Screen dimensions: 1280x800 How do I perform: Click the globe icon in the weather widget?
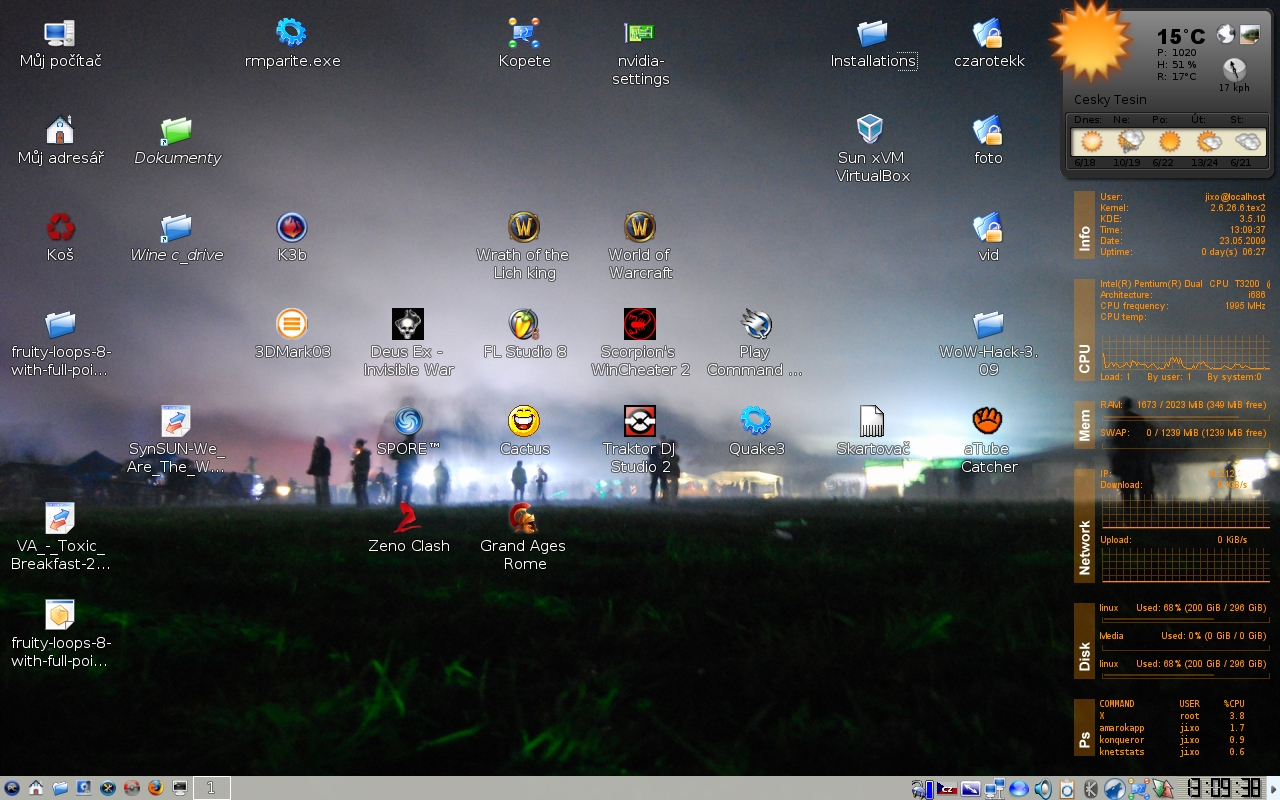point(1226,35)
